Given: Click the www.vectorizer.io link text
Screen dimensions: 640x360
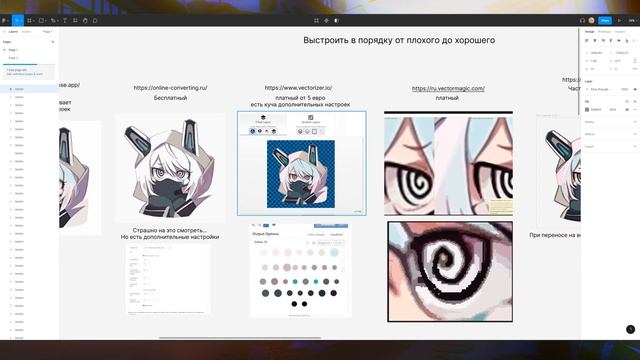Looking at the screenshot, I should [x=298, y=88].
